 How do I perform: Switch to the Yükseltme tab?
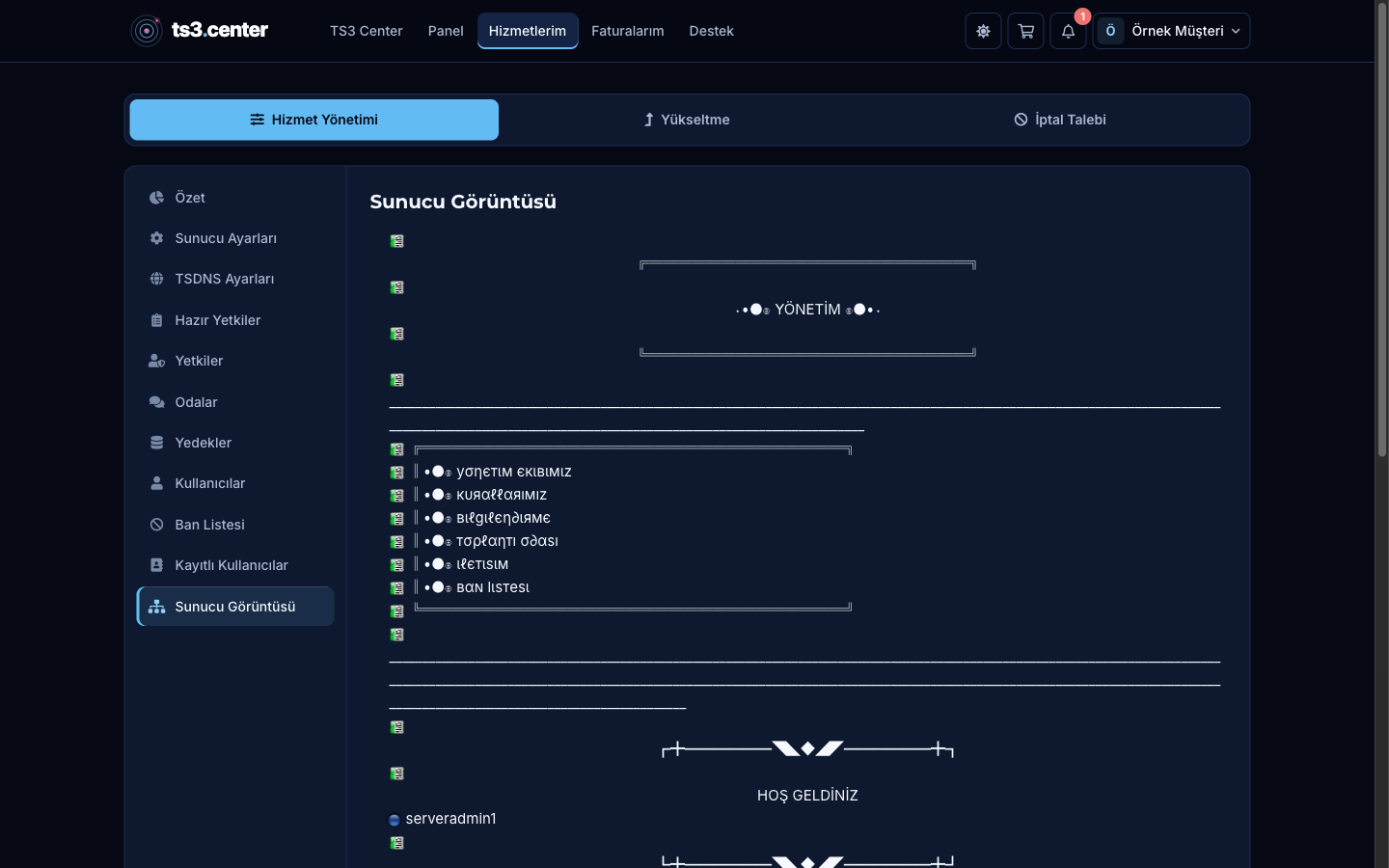[687, 120]
